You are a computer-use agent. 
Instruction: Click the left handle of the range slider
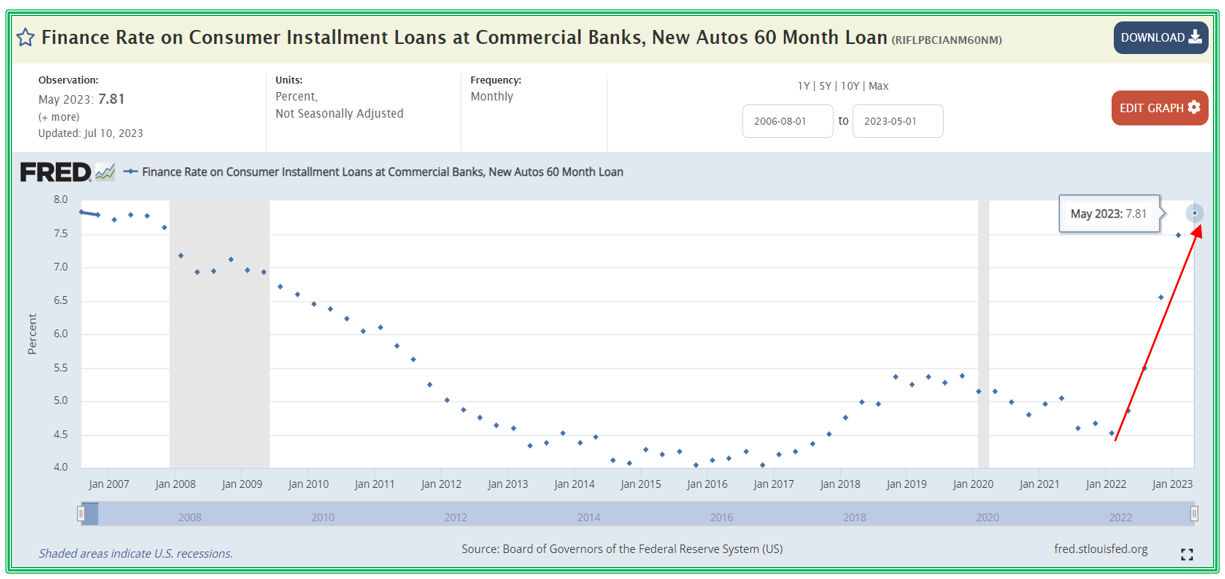[x=81, y=514]
